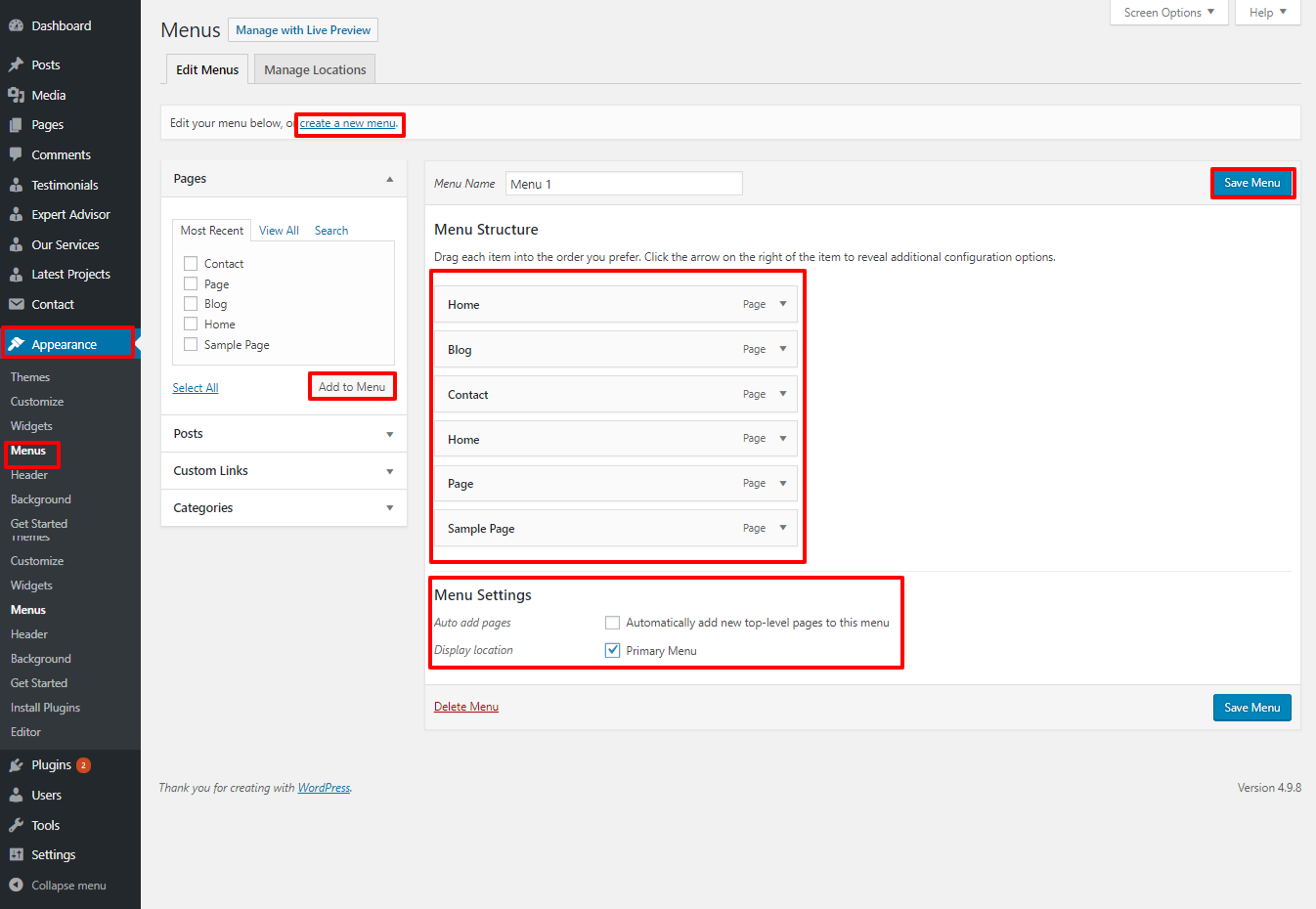
Task: Uncheck the Primary Menu display location
Action: (613, 651)
